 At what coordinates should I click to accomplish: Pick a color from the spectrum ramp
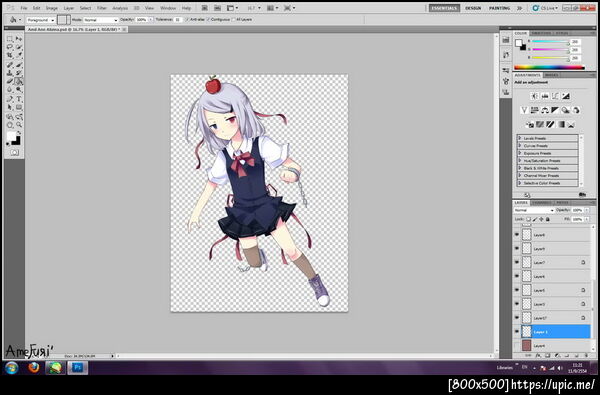coord(549,68)
